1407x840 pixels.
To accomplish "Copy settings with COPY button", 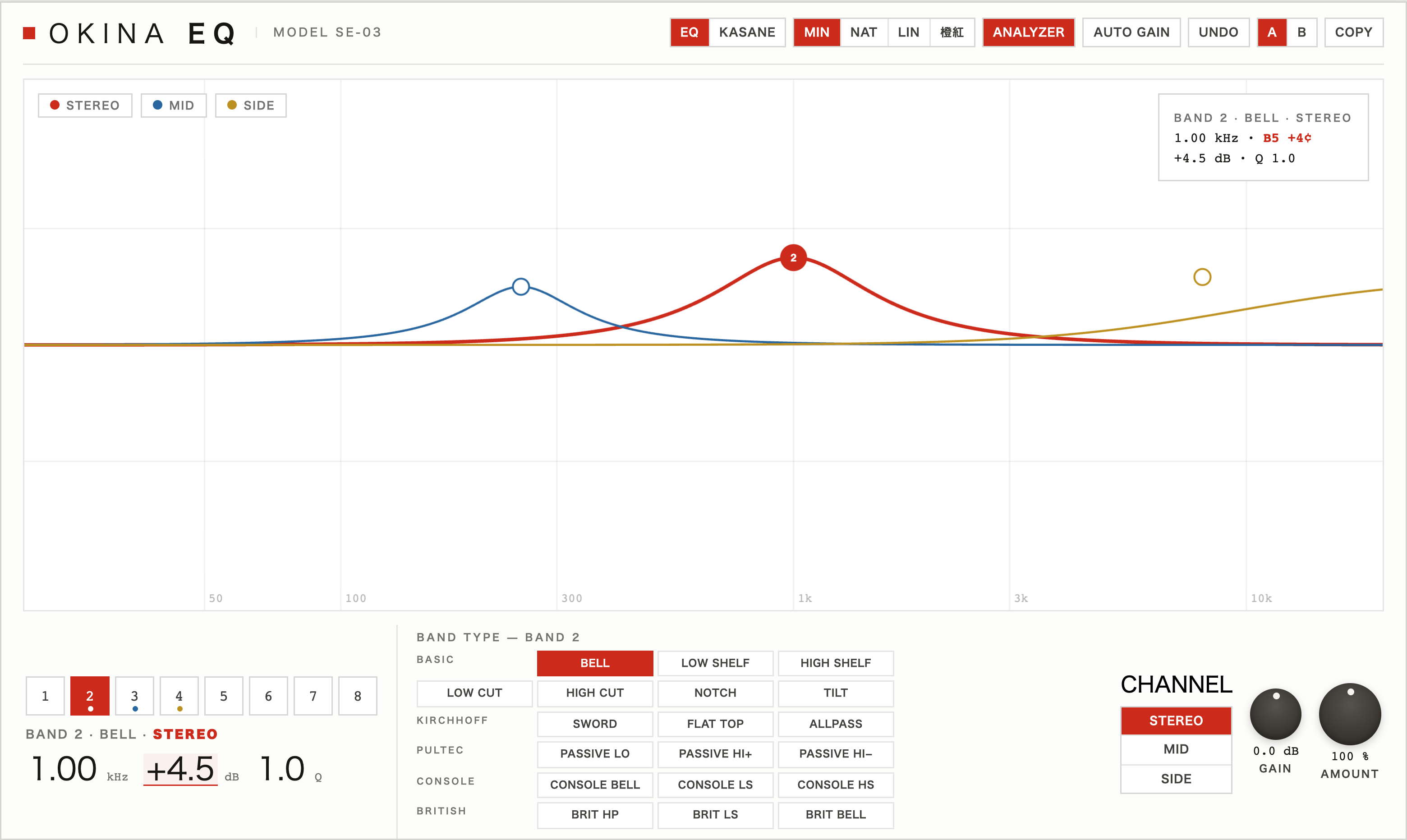I will (x=1353, y=32).
